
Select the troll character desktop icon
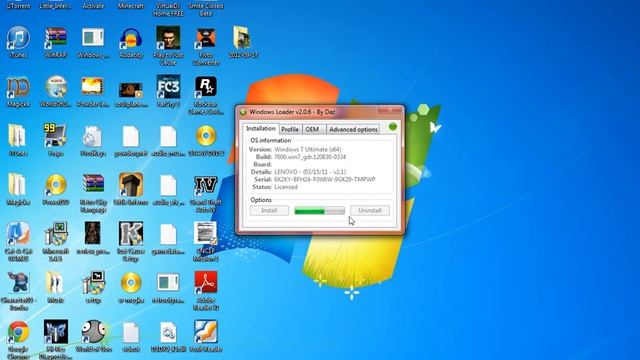[18, 283]
